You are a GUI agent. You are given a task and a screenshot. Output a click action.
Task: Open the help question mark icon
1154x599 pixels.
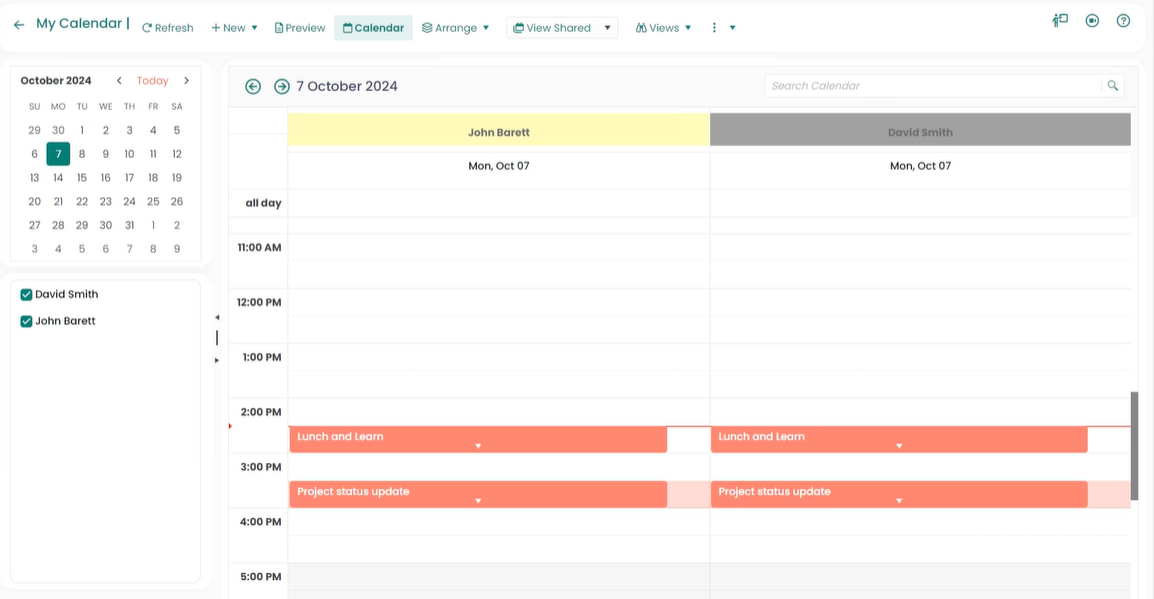[x=1123, y=21]
